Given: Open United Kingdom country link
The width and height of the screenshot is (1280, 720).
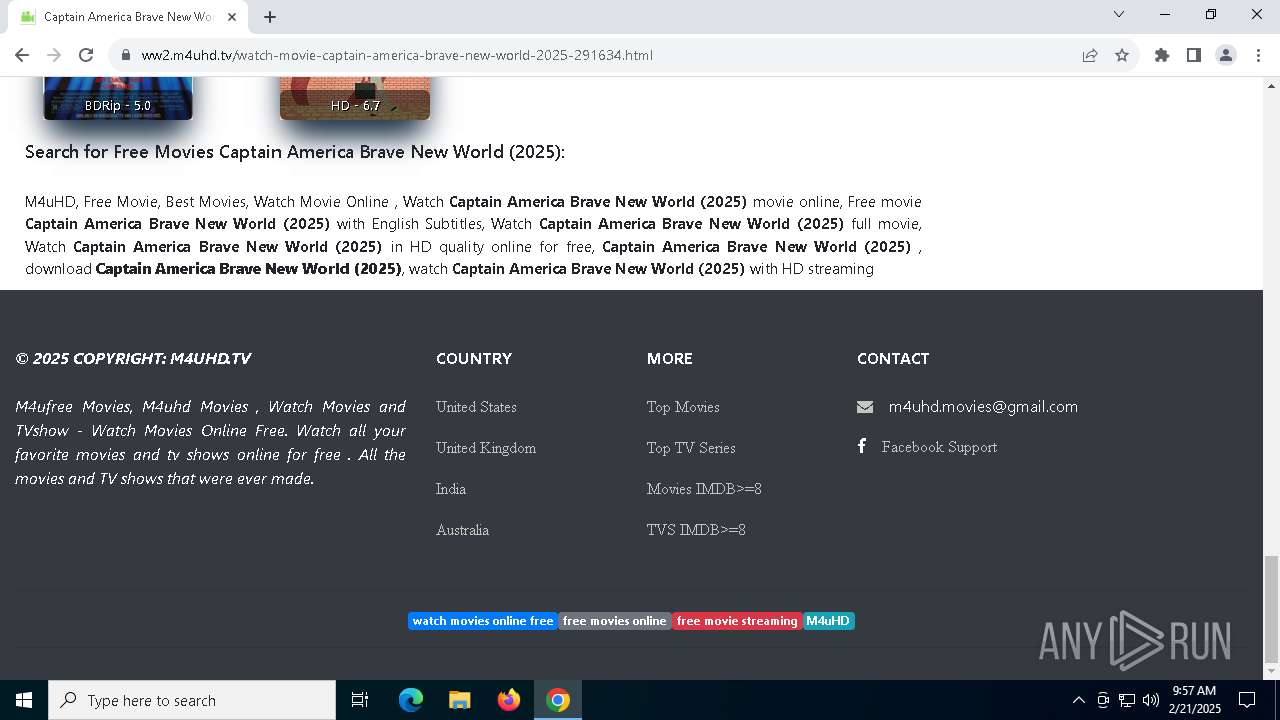Looking at the screenshot, I should [486, 448].
